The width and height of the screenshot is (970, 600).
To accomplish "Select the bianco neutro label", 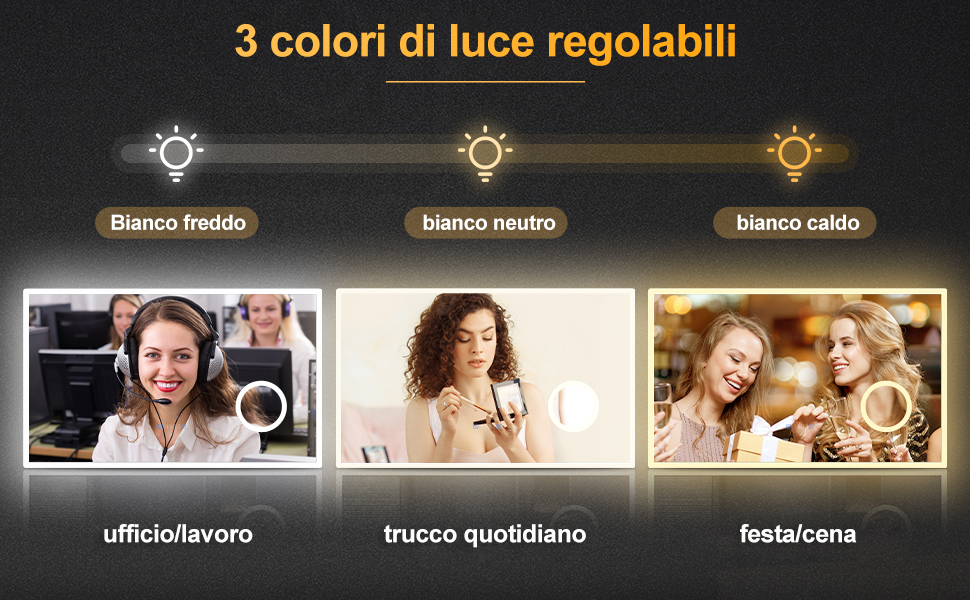I will click(x=486, y=223).
